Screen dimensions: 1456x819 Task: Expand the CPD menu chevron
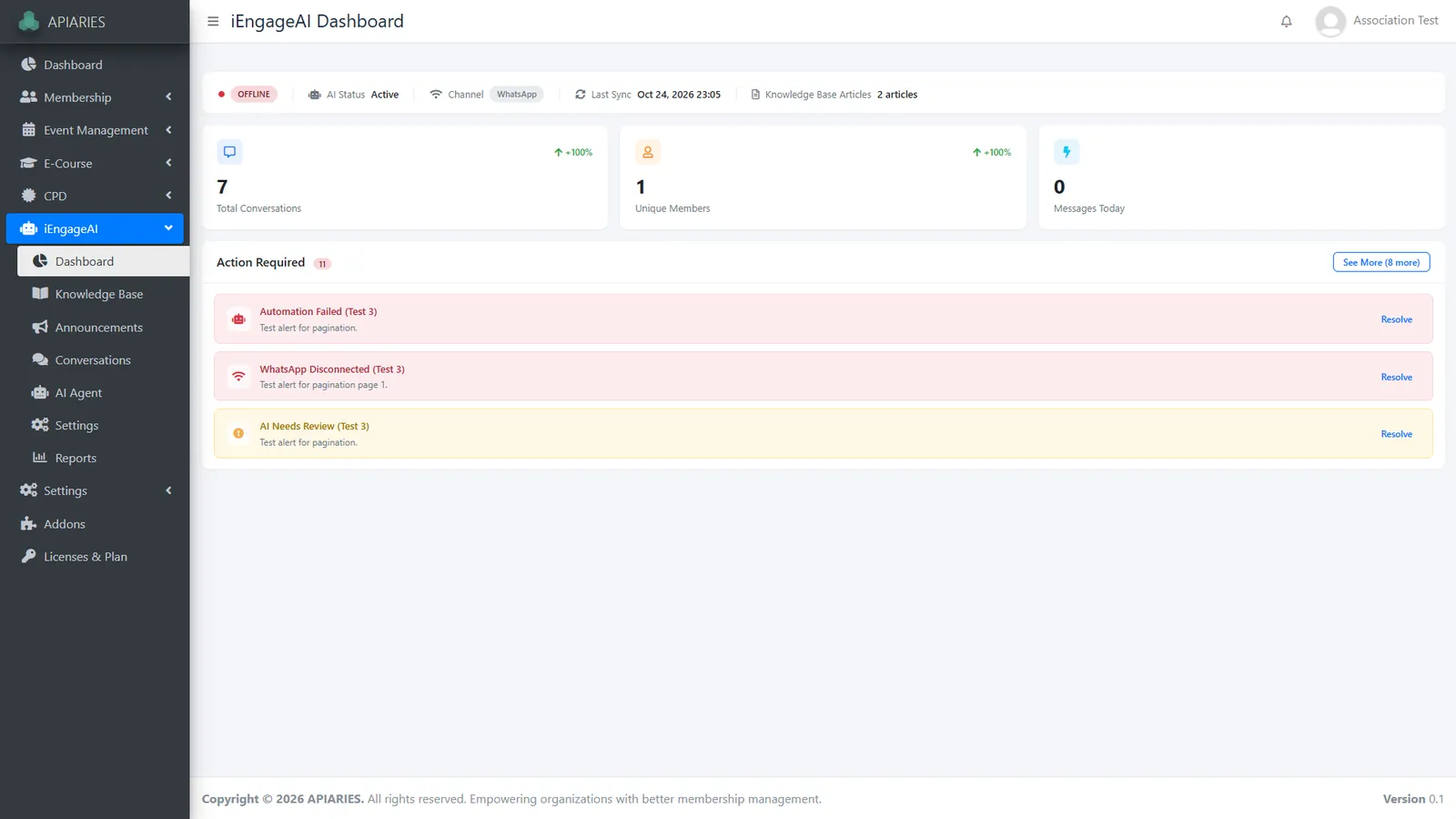(168, 196)
